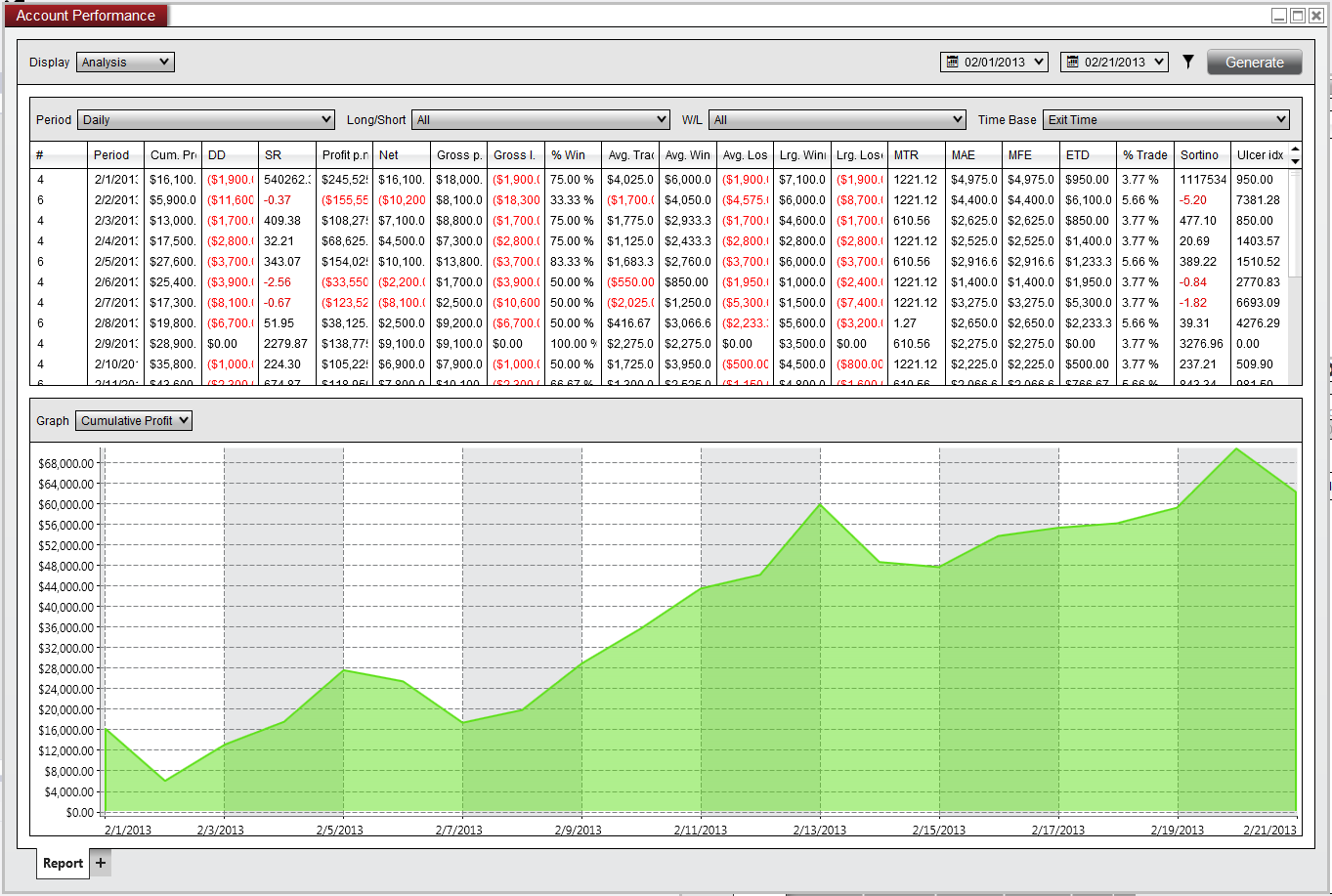
Task: Click the Ulcer idx column header
Action: (x=1260, y=154)
